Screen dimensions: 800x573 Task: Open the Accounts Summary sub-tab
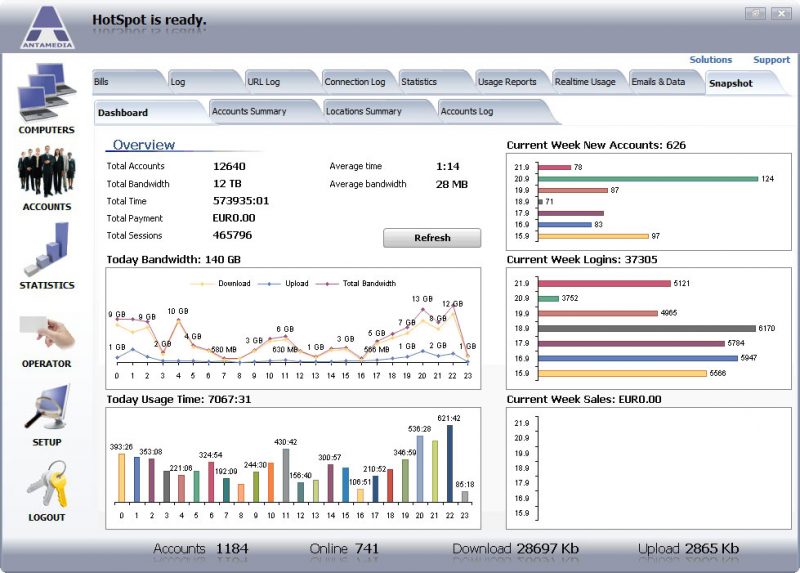[x=249, y=111]
